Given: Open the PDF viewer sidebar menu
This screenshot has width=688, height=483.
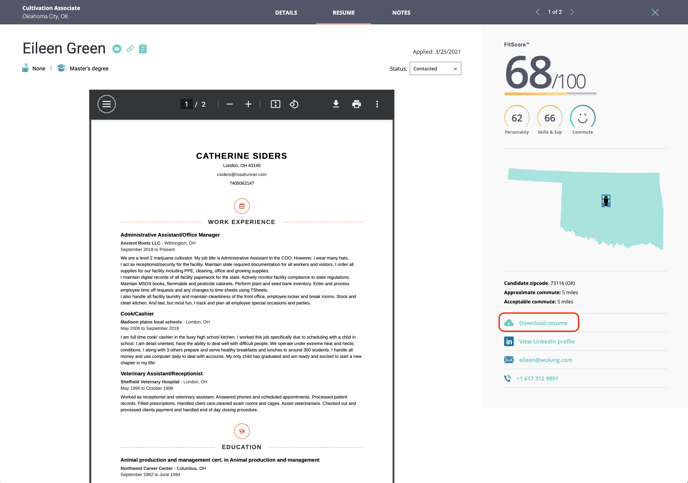Looking at the screenshot, I should click(107, 104).
